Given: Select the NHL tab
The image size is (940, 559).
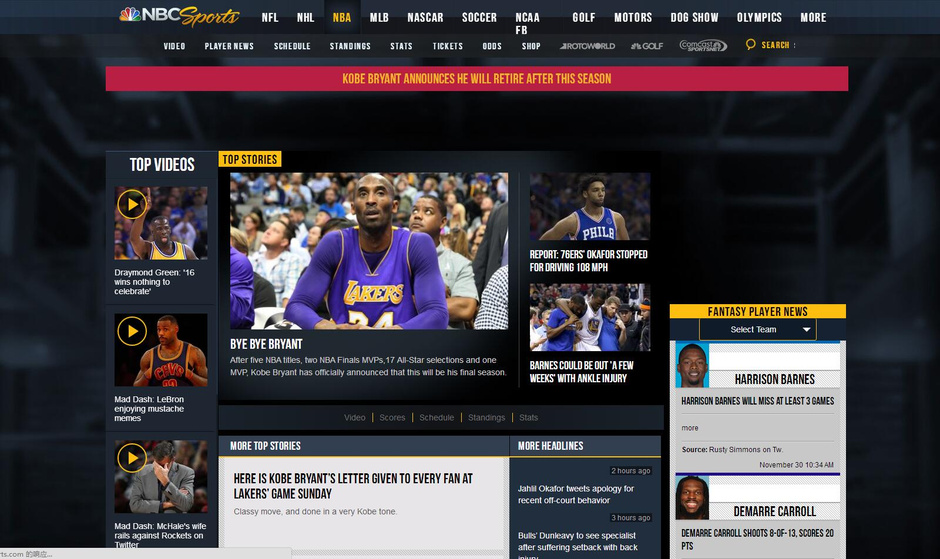Looking at the screenshot, I should point(305,17).
